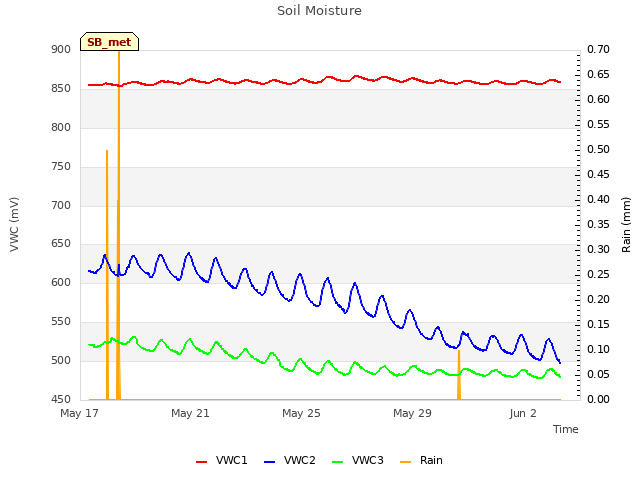Image resolution: width=640 pixels, height=480 pixels.
Task: Click the 750 left axis value
Action: pos(61,167)
